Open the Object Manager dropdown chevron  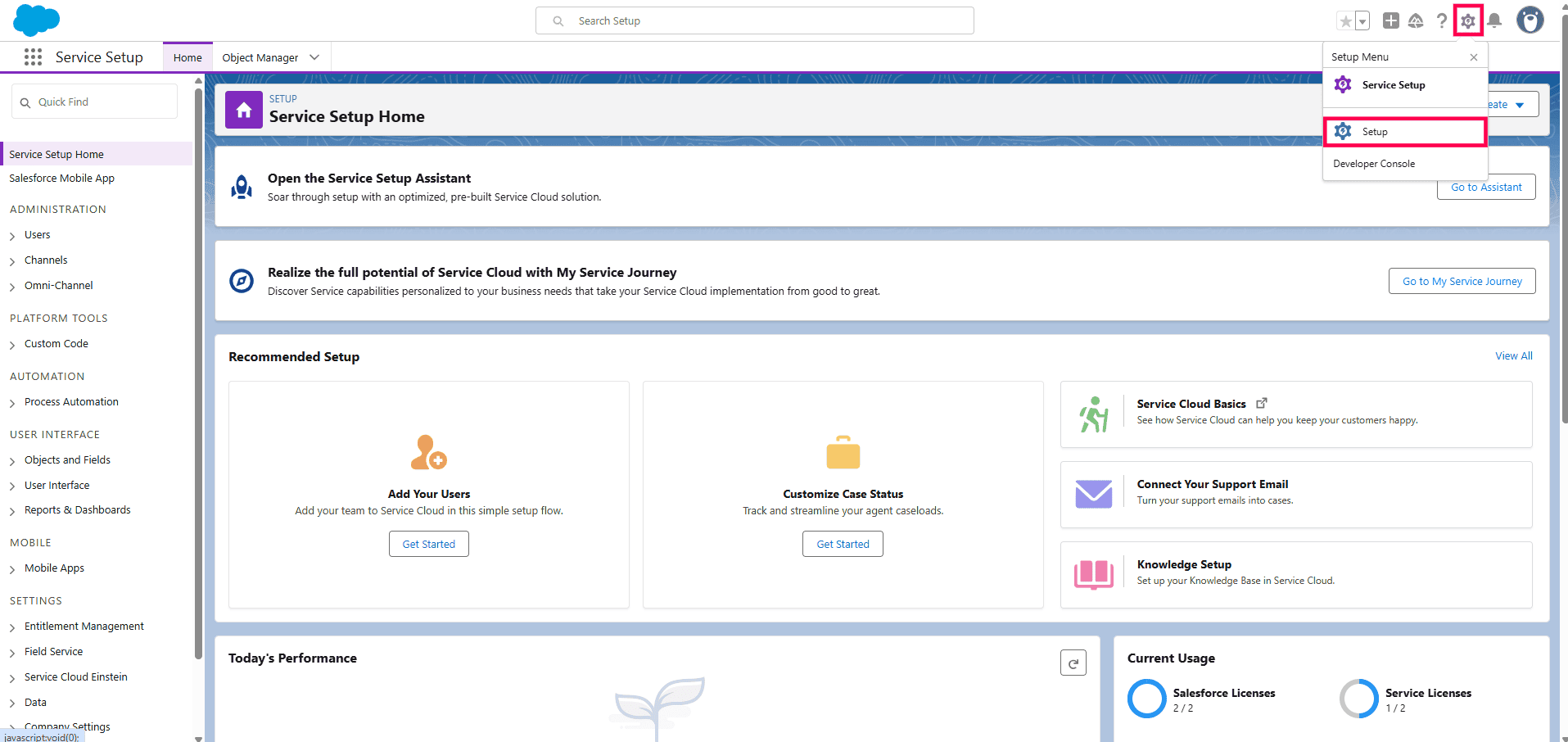tap(314, 57)
